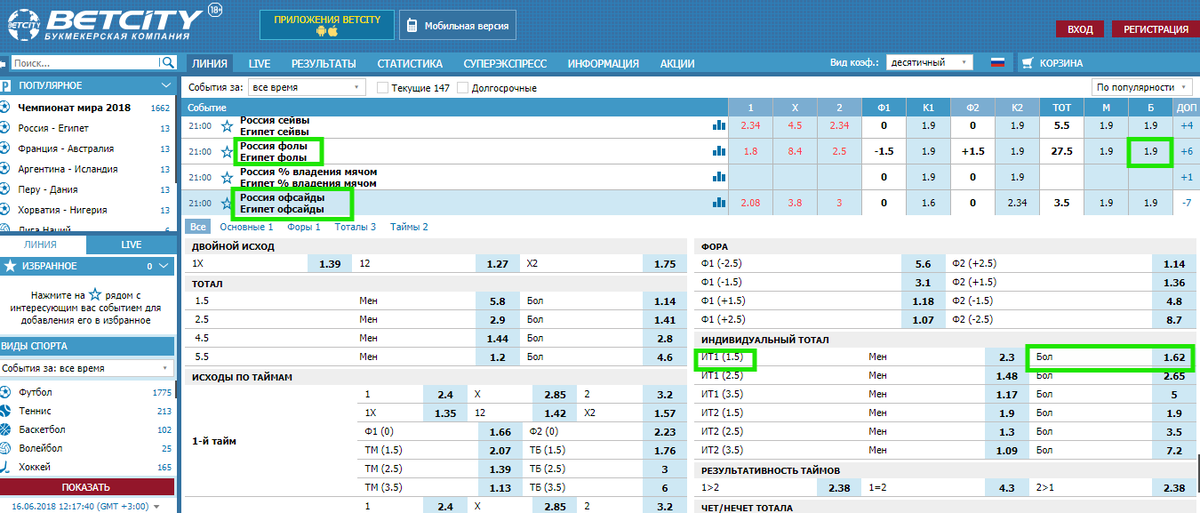Open the Live main menu item
Screen dimensions: 1200x513
(x=260, y=63)
